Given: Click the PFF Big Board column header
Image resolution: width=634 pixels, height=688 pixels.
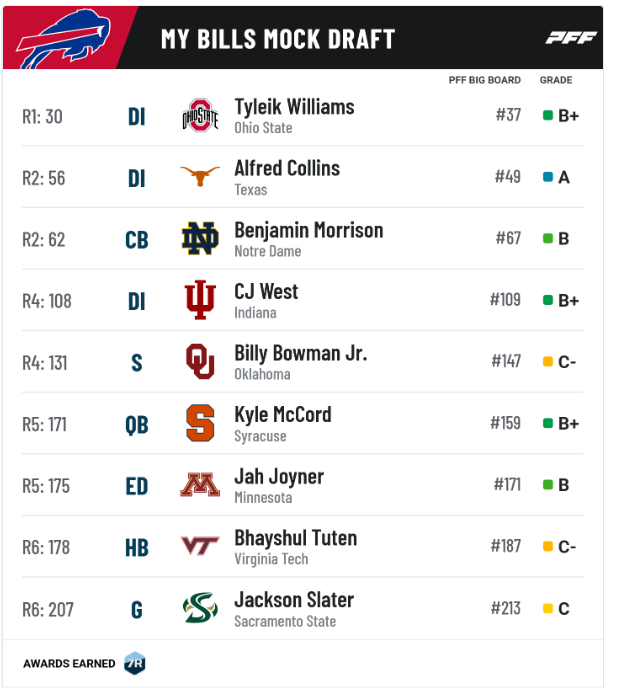Looking at the screenshot, I should click(484, 80).
